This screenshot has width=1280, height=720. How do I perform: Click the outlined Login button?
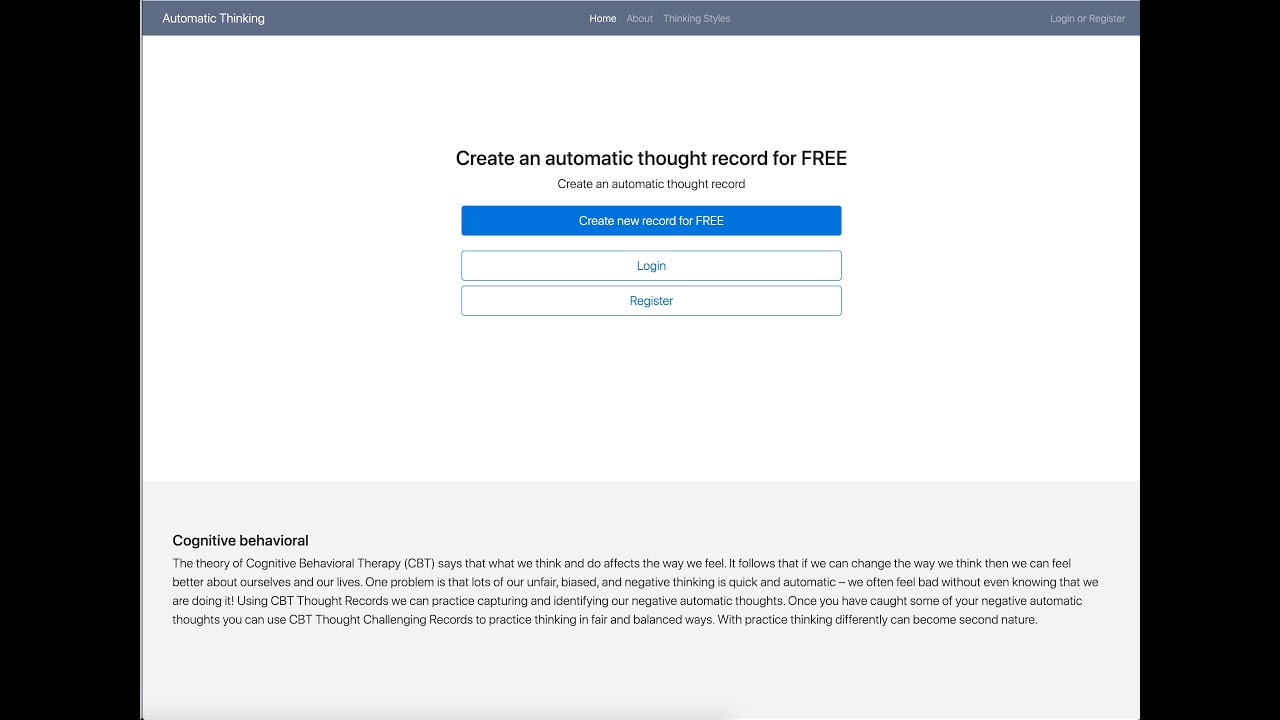pyautogui.click(x=651, y=266)
